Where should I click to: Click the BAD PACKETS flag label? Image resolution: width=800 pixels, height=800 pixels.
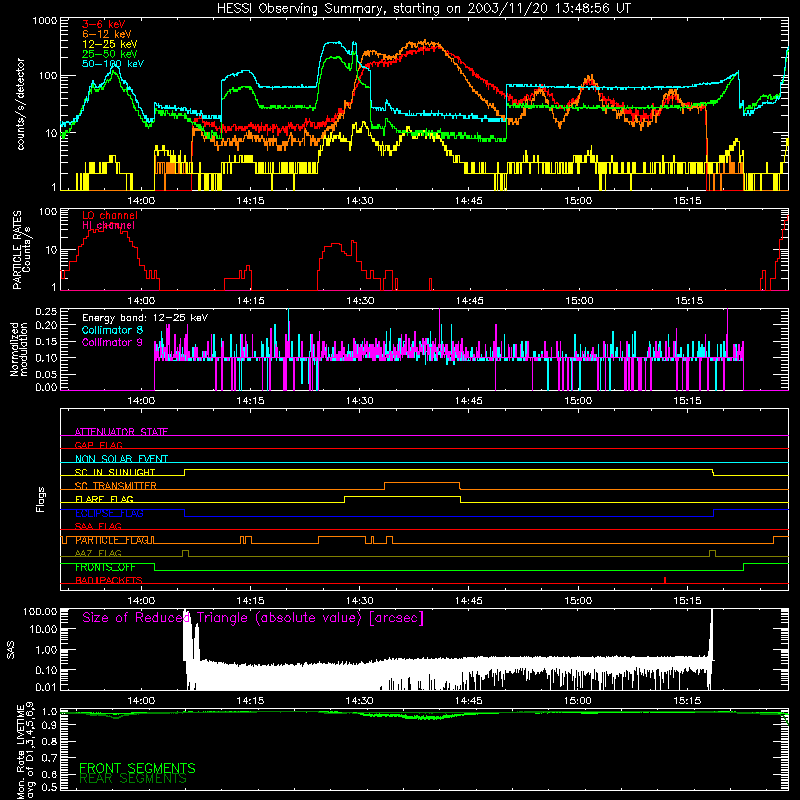click(109, 581)
